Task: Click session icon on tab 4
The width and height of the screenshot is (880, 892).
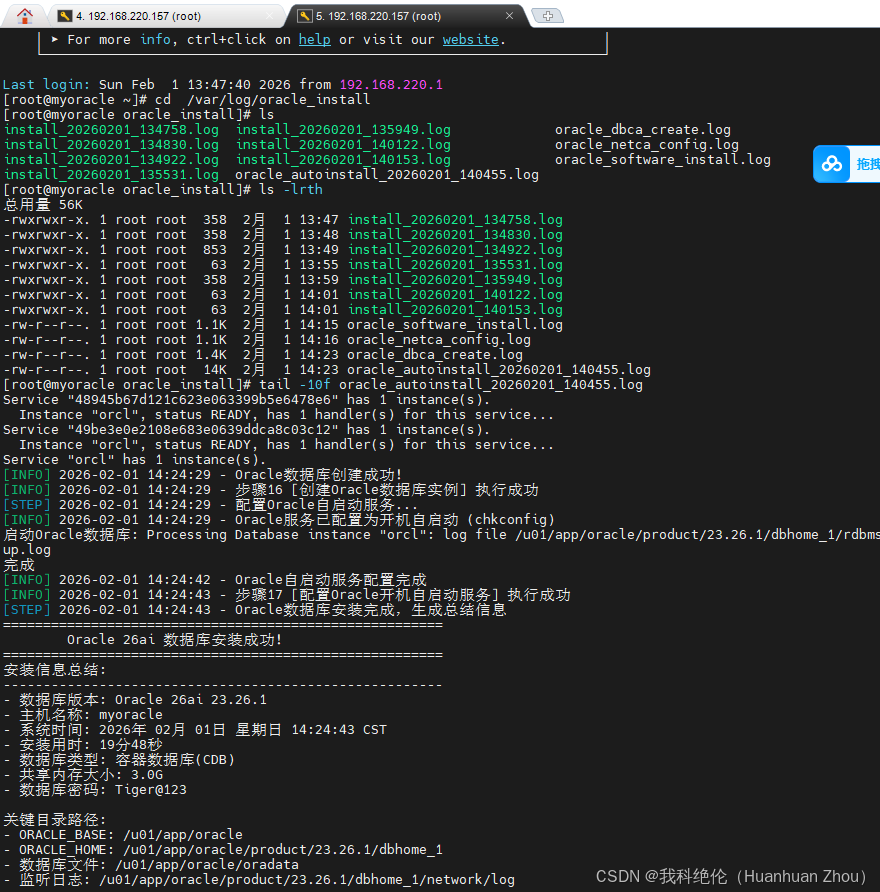Action: point(65,16)
